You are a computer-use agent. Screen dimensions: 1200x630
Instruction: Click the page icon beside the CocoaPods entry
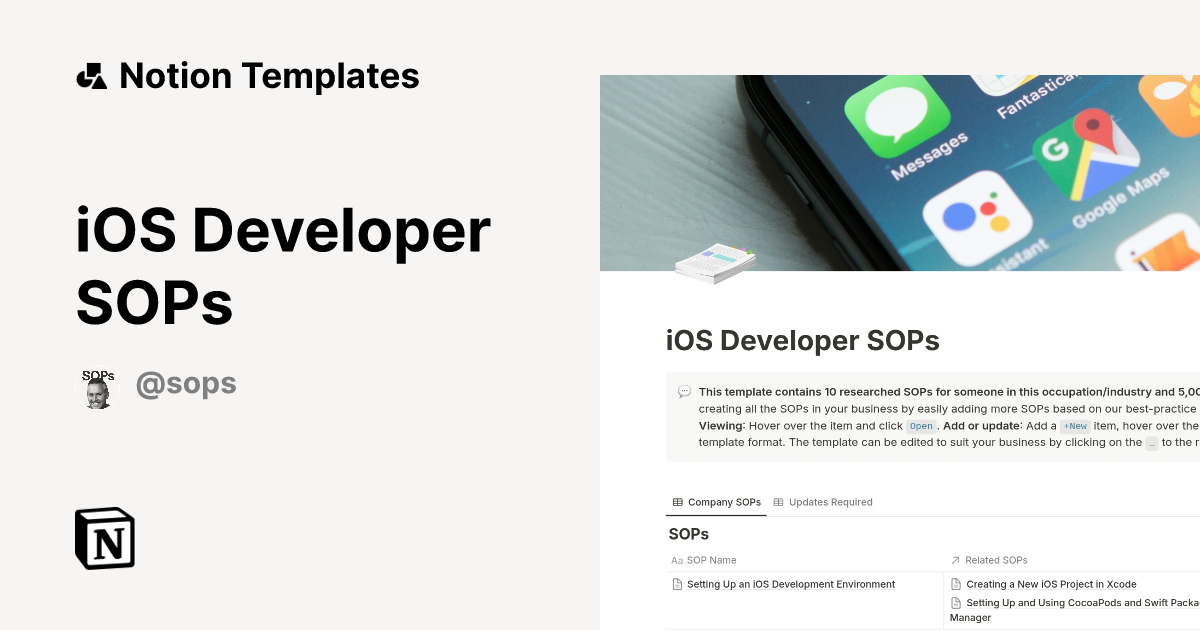[955, 604]
